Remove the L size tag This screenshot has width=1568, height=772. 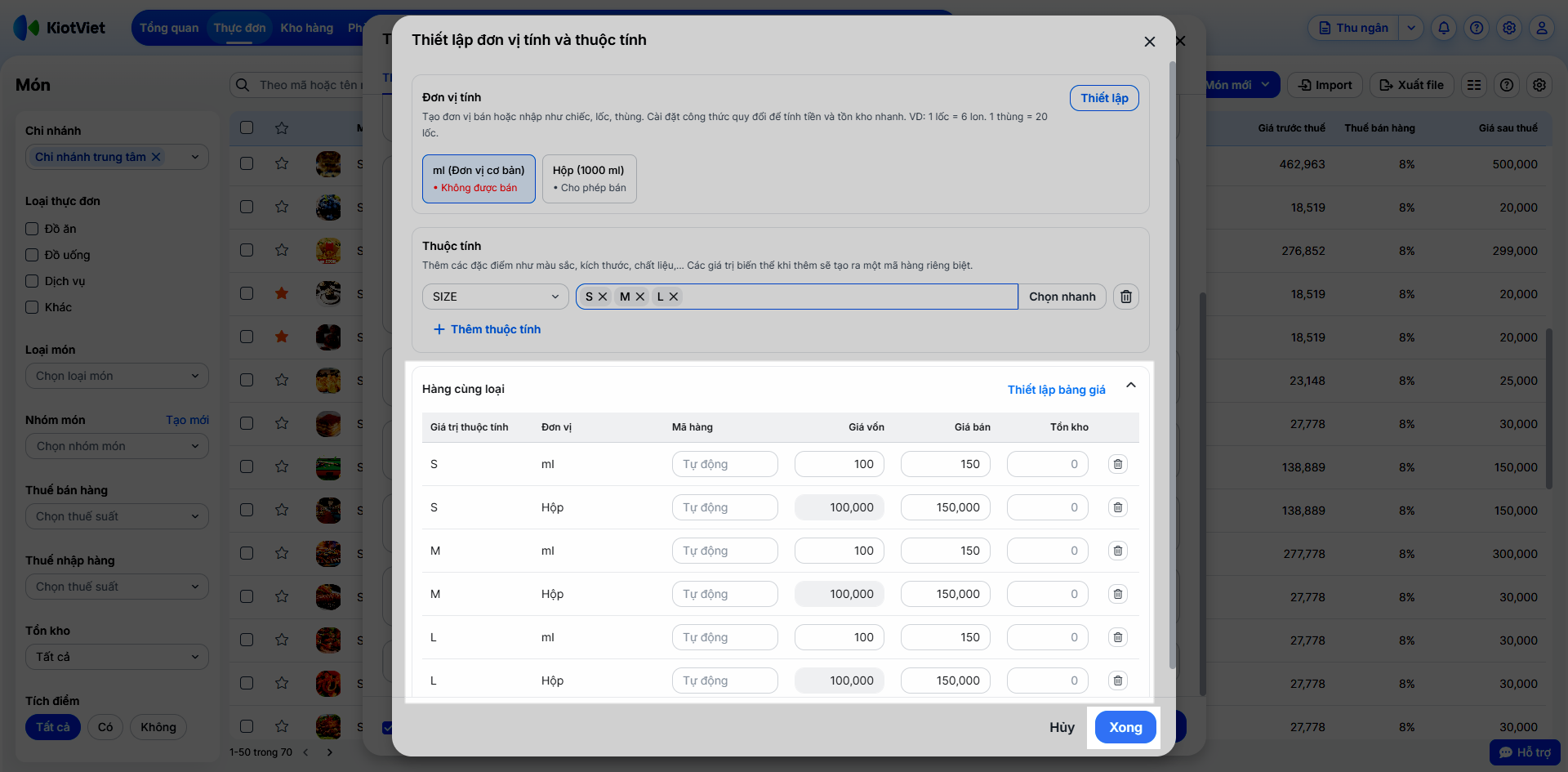coord(674,297)
